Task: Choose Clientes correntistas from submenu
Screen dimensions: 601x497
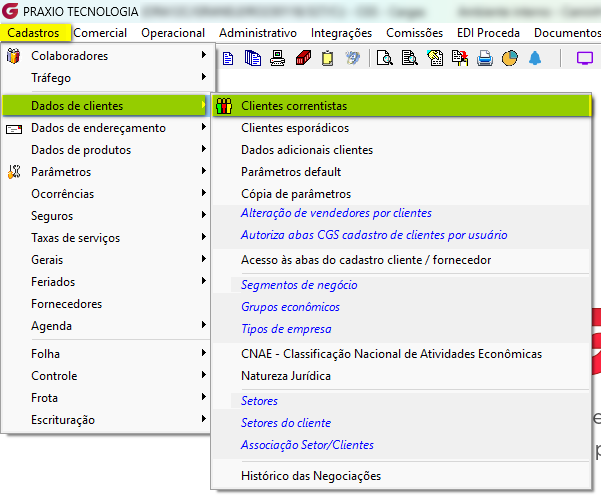Action: (x=401, y=106)
